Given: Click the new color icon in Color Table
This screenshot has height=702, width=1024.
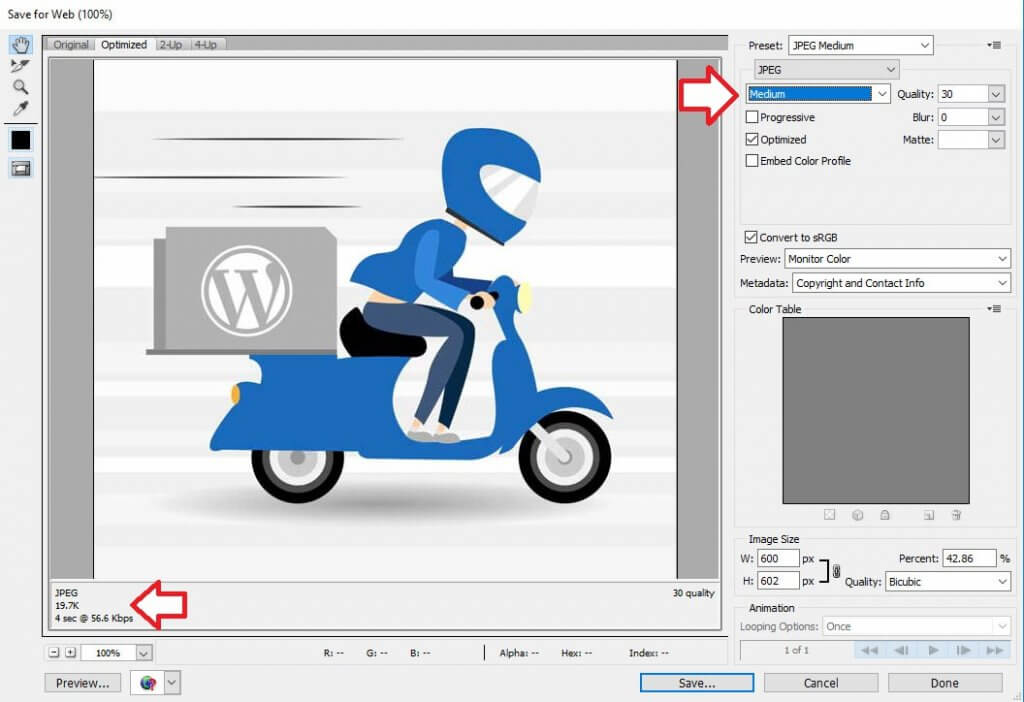Looking at the screenshot, I should click(x=929, y=515).
